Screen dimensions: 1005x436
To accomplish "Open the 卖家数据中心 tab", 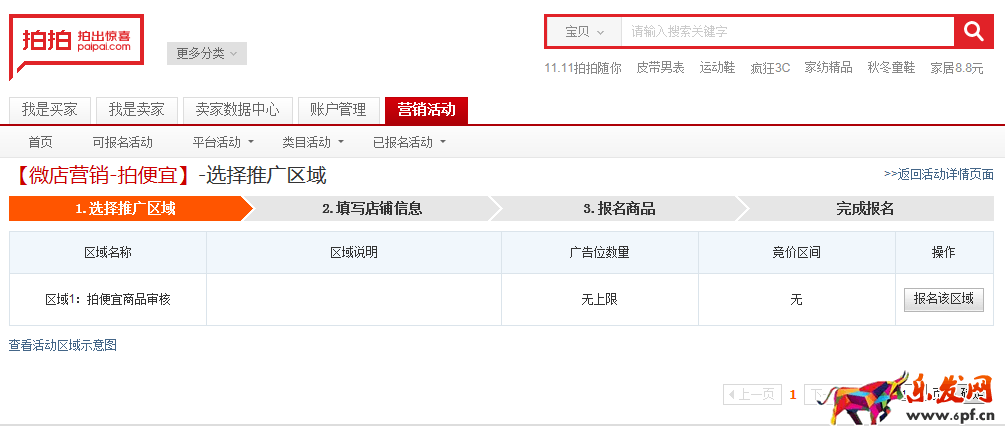I will pyautogui.click(x=238, y=109).
